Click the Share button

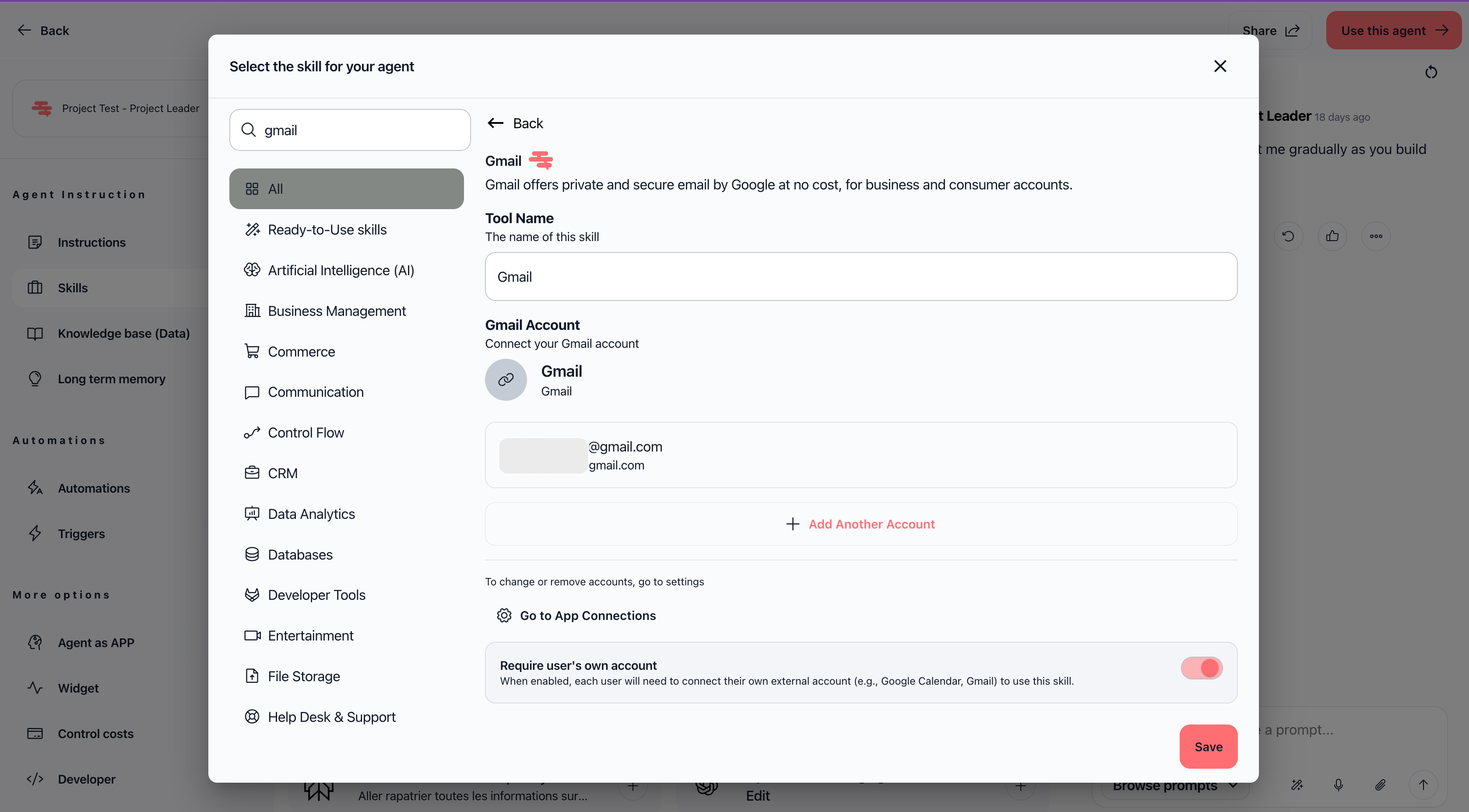coord(1271,30)
